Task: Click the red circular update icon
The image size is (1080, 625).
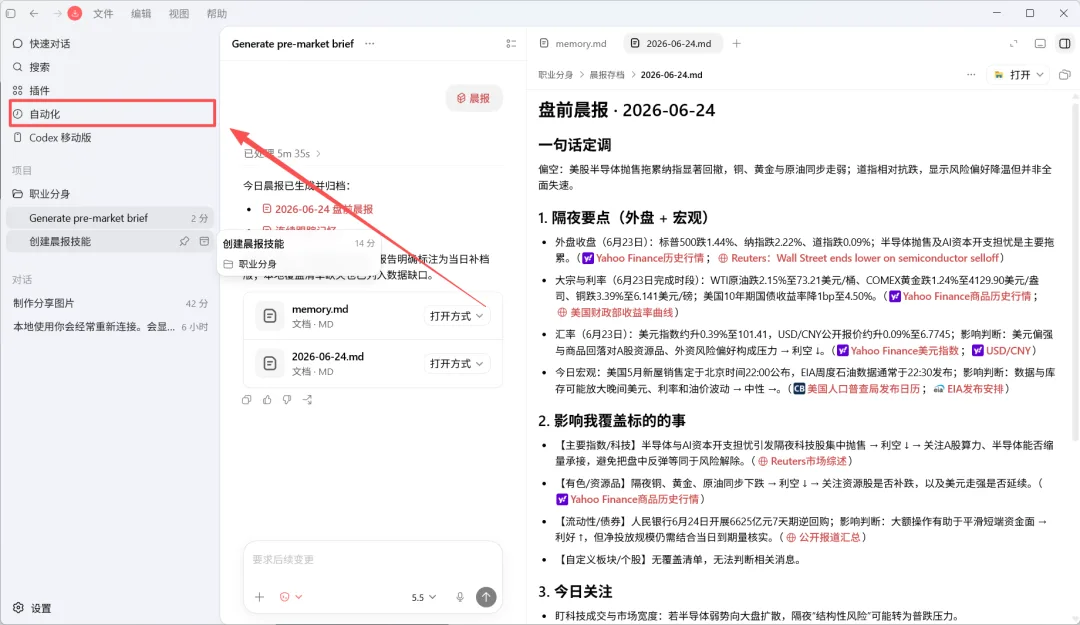Action: click(74, 13)
